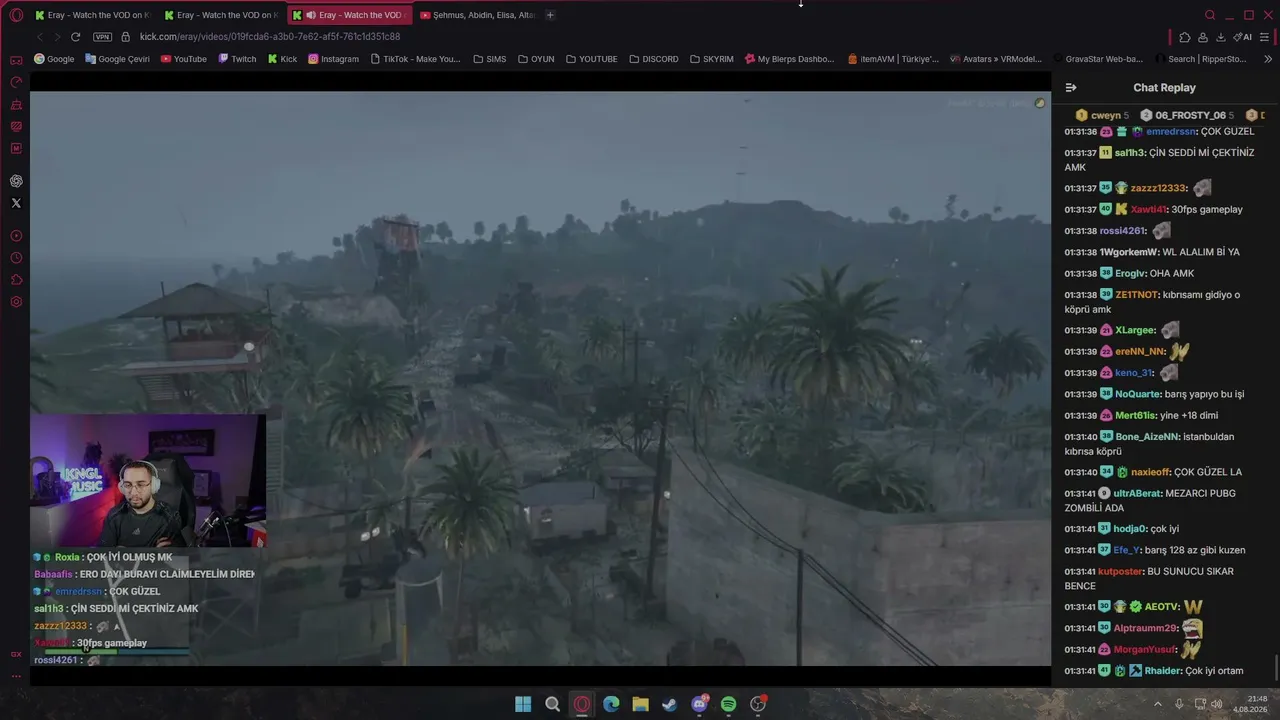Open the Windows Start menu
The image size is (1280, 720).
(523, 704)
